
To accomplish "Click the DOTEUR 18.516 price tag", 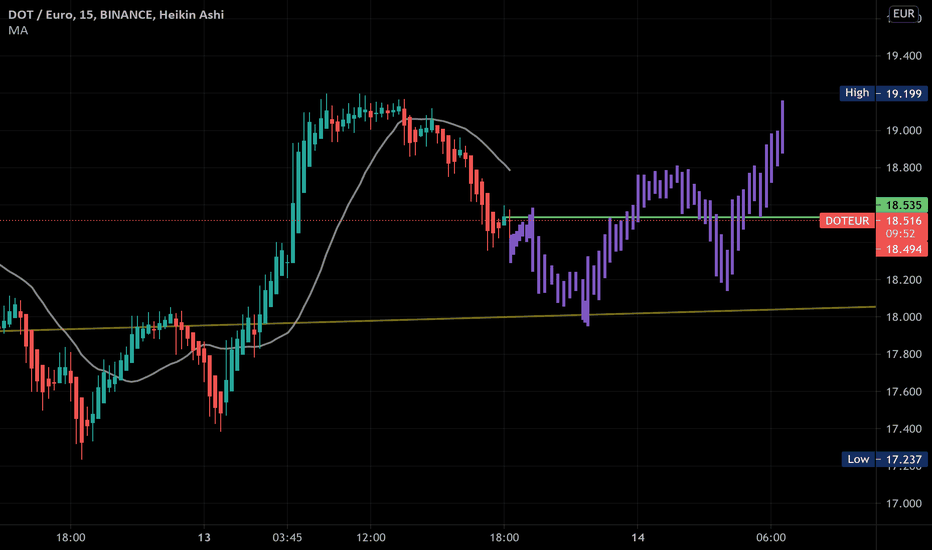I will [873, 221].
